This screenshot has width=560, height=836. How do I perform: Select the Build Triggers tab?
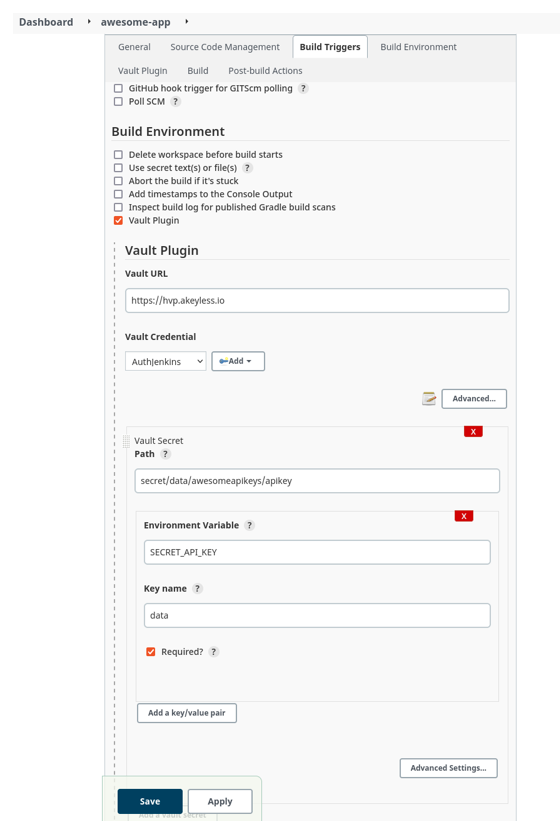[330, 47]
